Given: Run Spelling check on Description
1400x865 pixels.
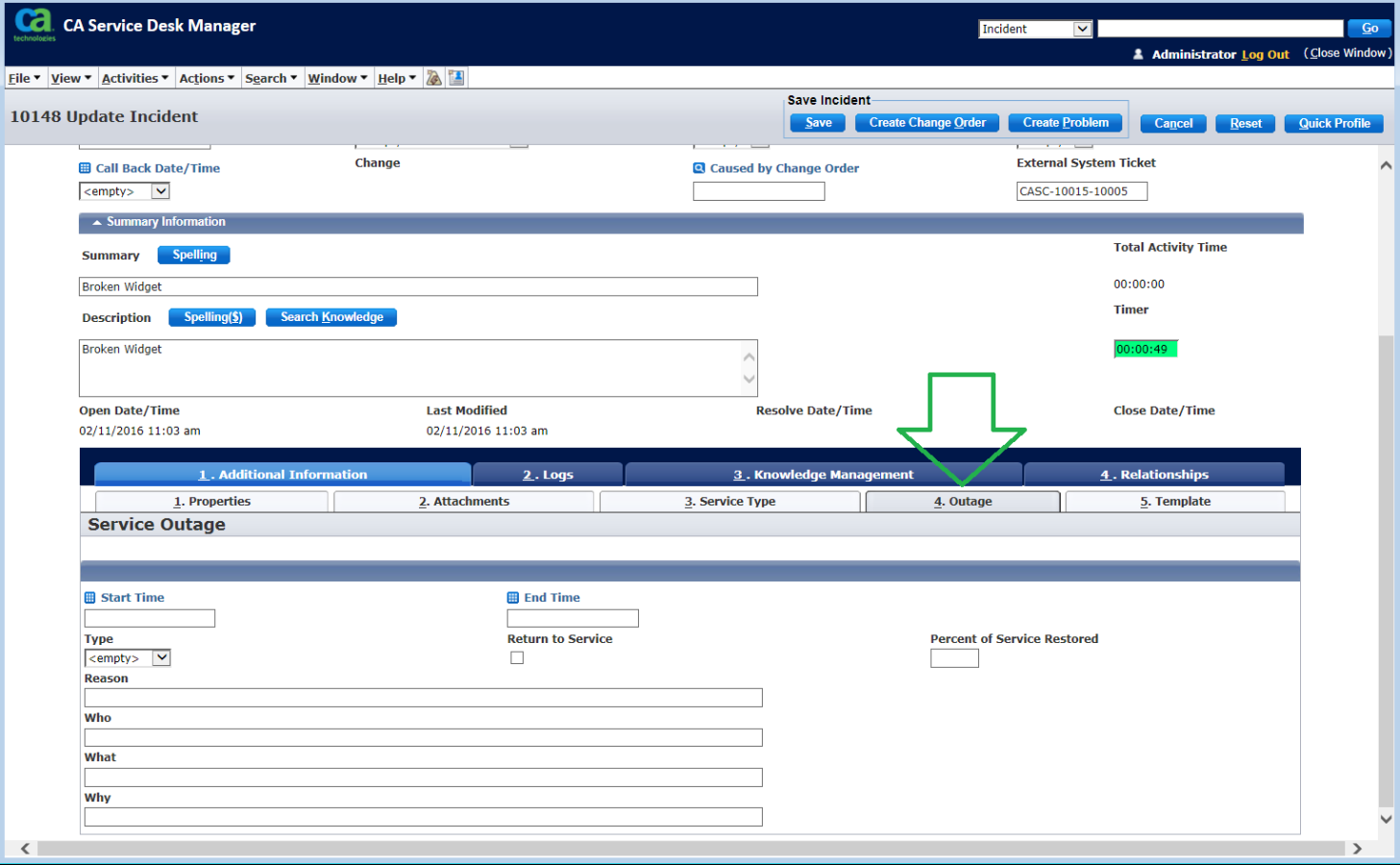Looking at the screenshot, I should 212,317.
